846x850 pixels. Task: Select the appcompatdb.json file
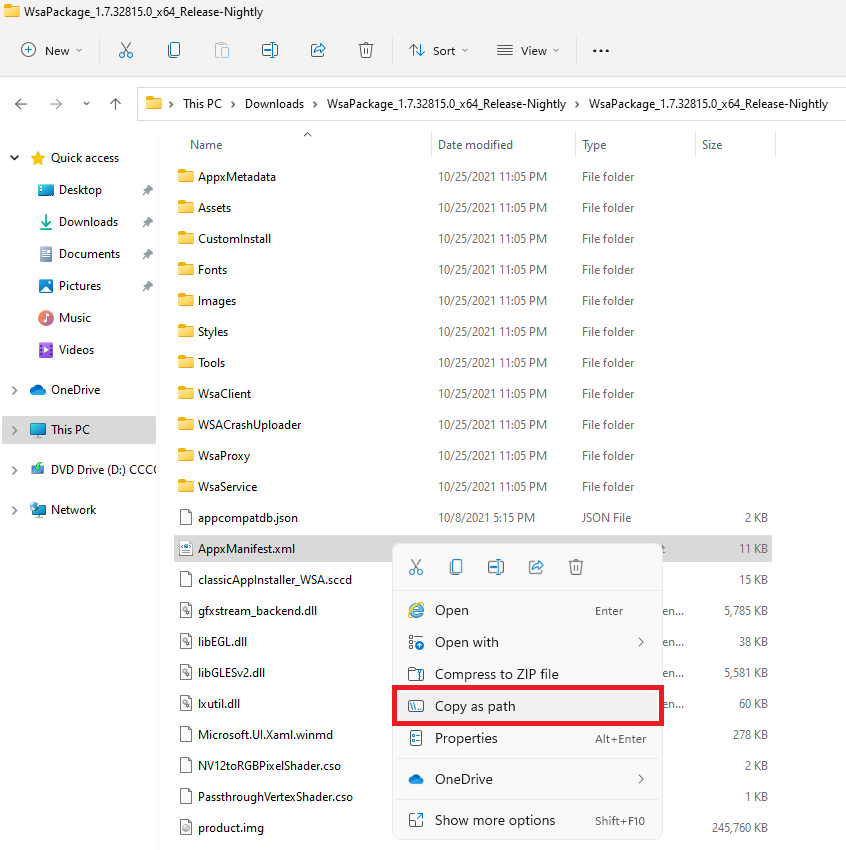coord(247,518)
